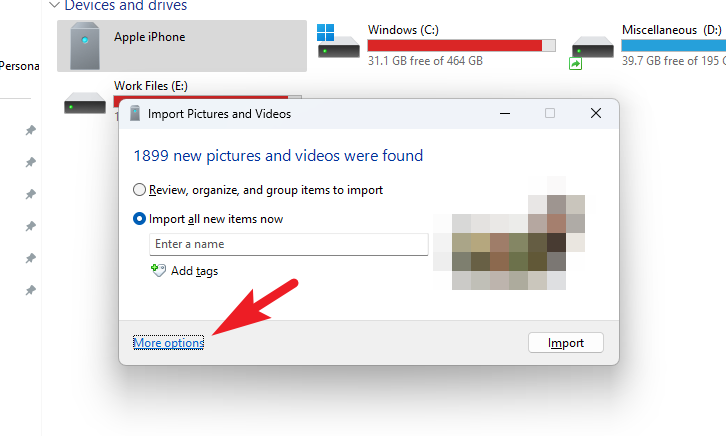This screenshot has width=726, height=436.
Task: Click the Import button
Action: coord(566,343)
